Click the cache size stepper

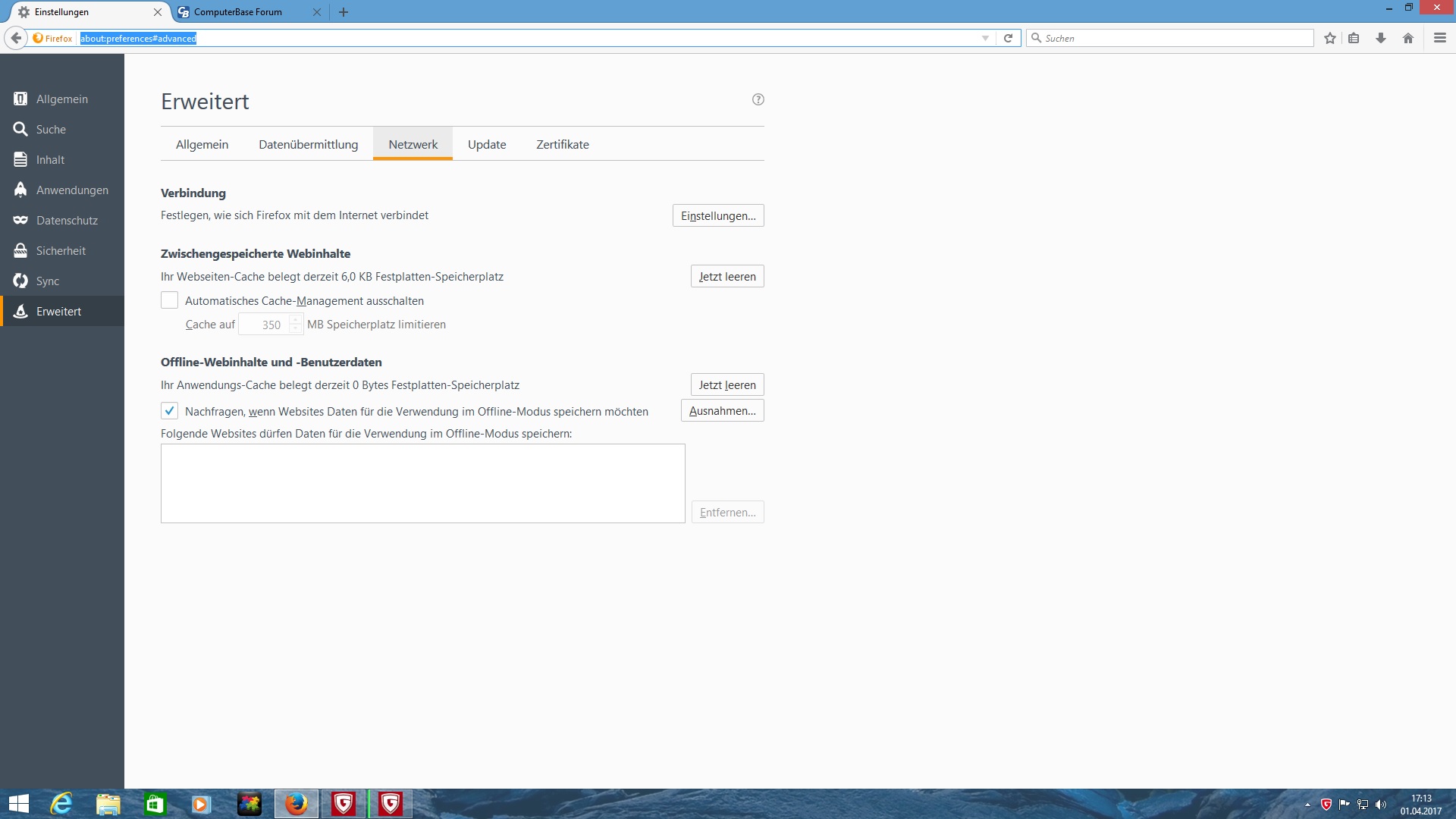(x=295, y=325)
